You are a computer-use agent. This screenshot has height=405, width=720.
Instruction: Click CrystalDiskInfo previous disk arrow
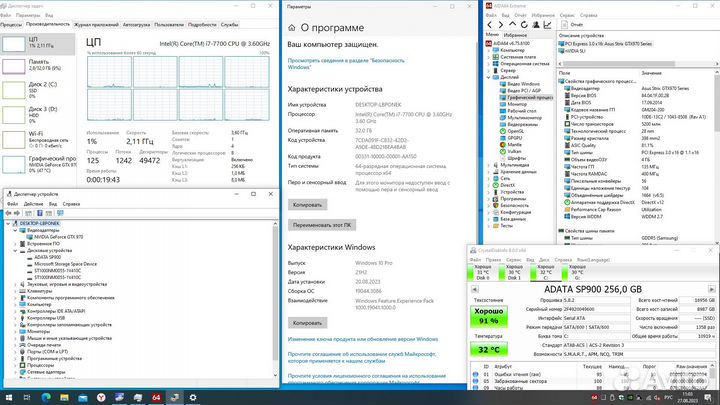475,289
